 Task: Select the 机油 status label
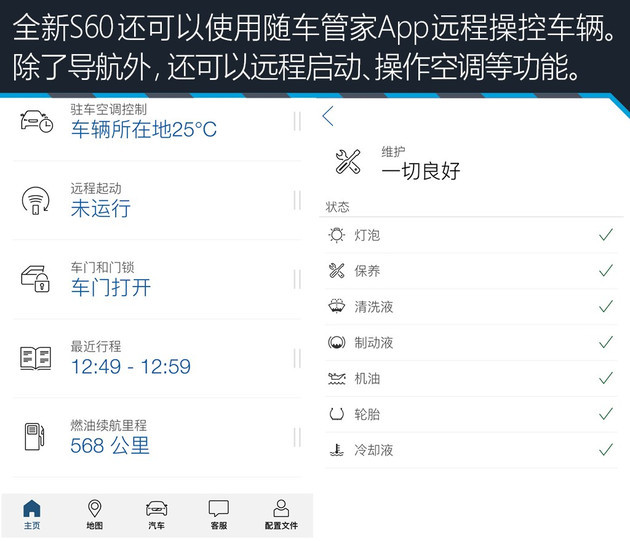pyautogui.click(x=367, y=378)
